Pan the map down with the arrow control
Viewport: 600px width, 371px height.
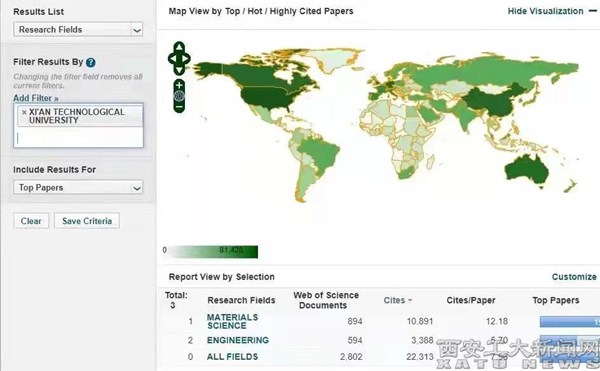179,70
